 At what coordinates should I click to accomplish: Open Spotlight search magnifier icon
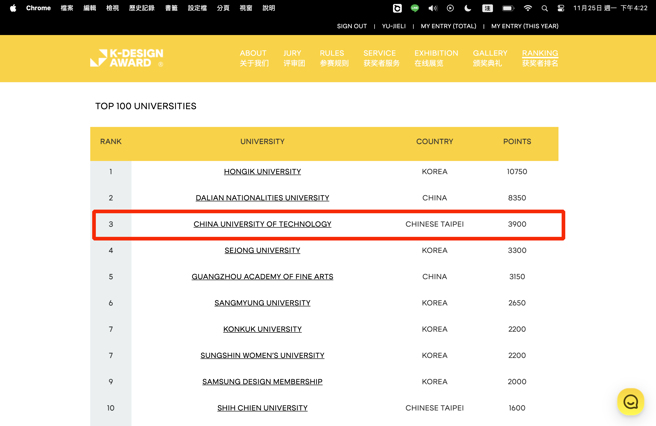545,8
